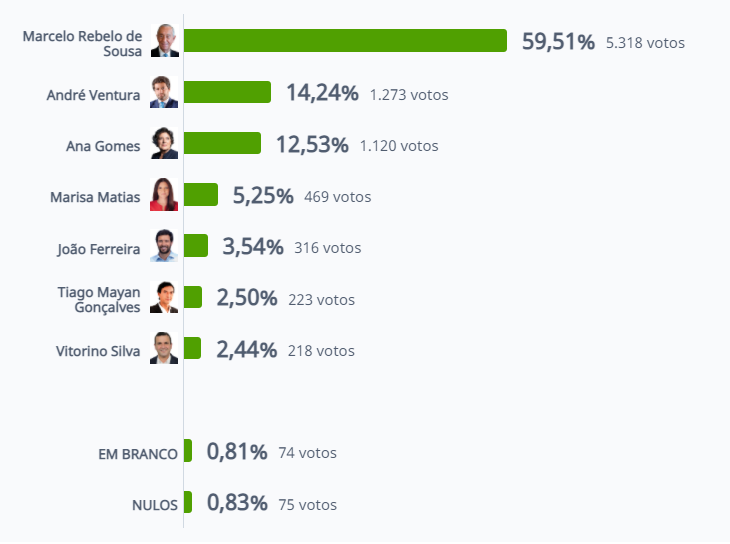Click the André Ventura name label
Screen dimensions: 730x544
[x=93, y=95]
